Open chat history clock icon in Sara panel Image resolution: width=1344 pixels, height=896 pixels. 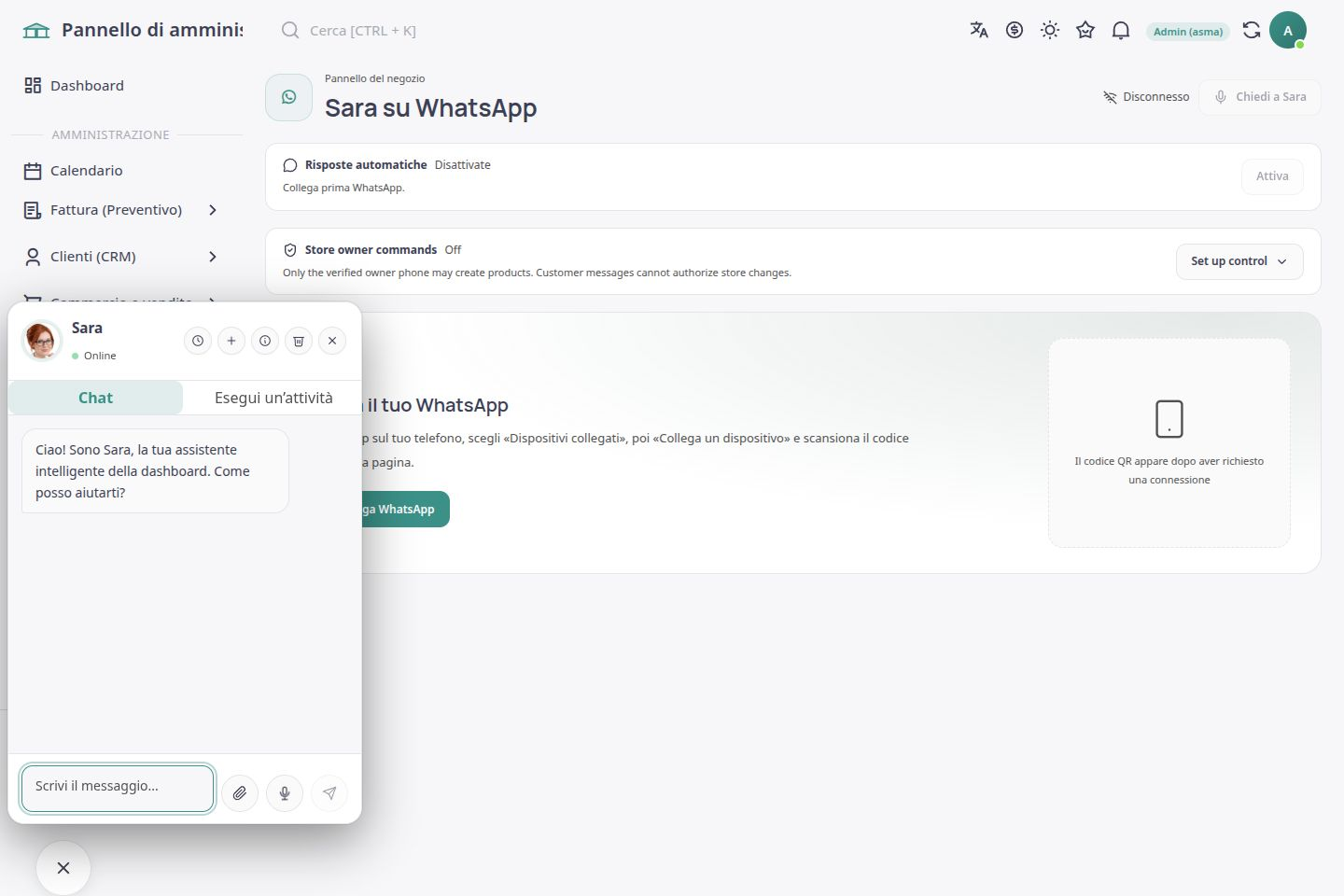point(198,341)
